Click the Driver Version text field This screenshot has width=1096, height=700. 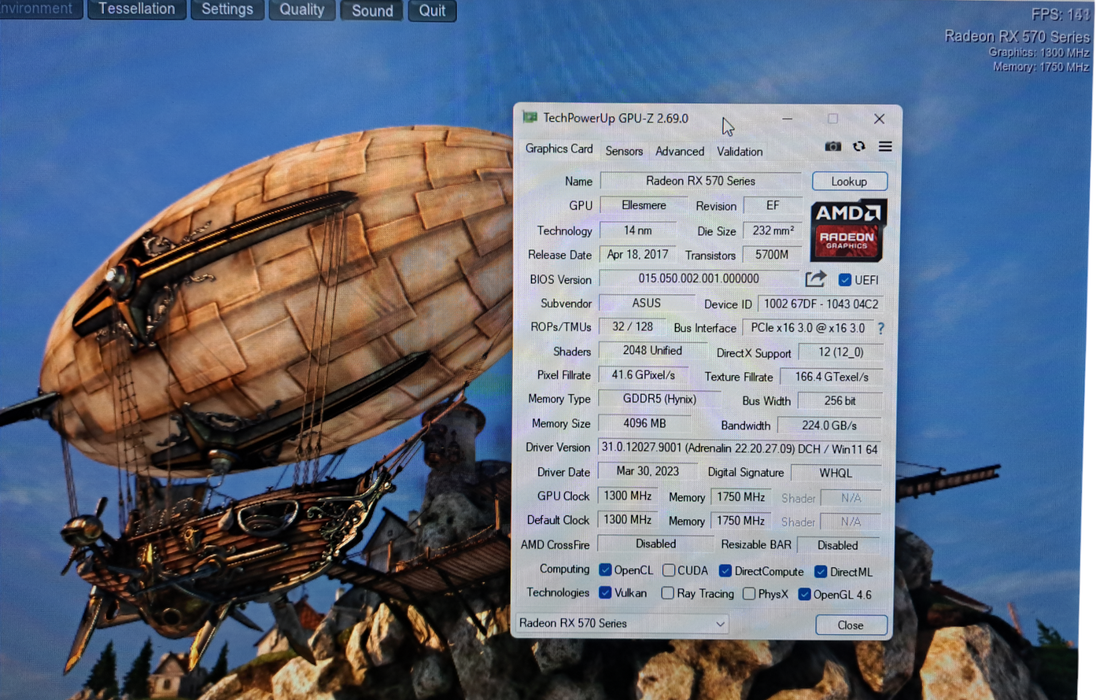[740, 448]
